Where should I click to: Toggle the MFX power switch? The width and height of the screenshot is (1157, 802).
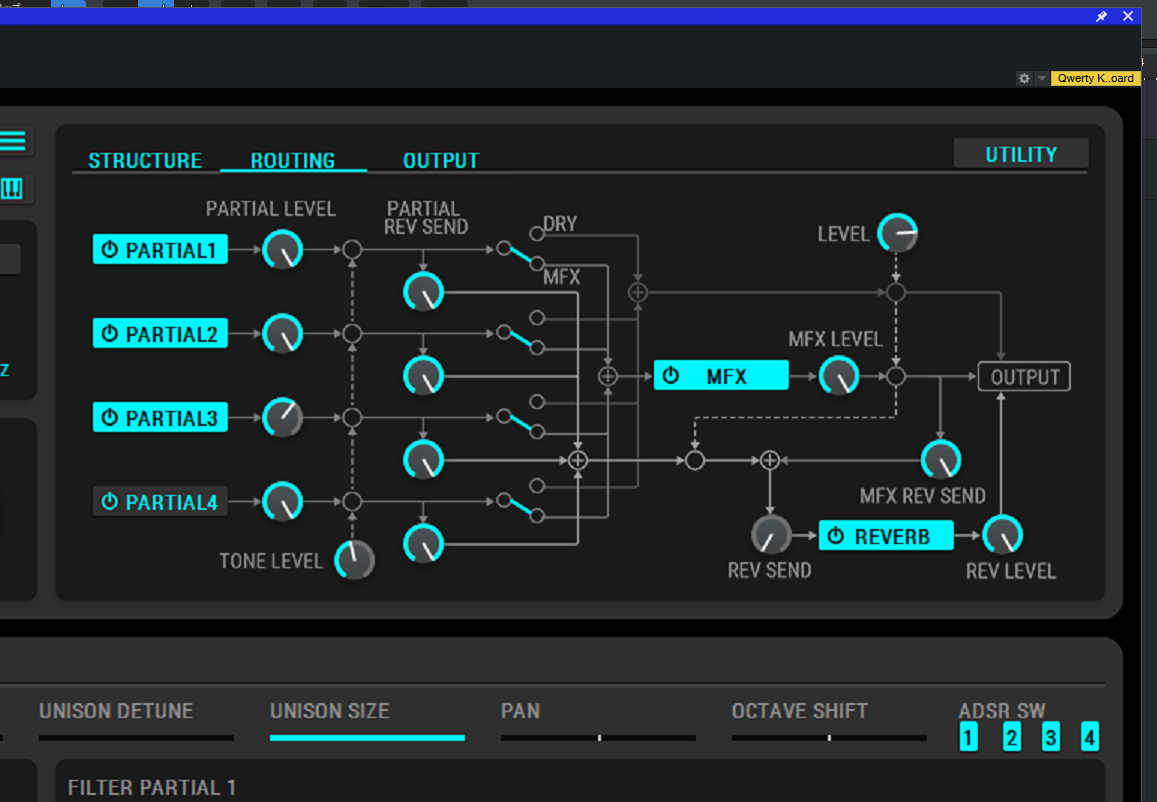[671, 376]
